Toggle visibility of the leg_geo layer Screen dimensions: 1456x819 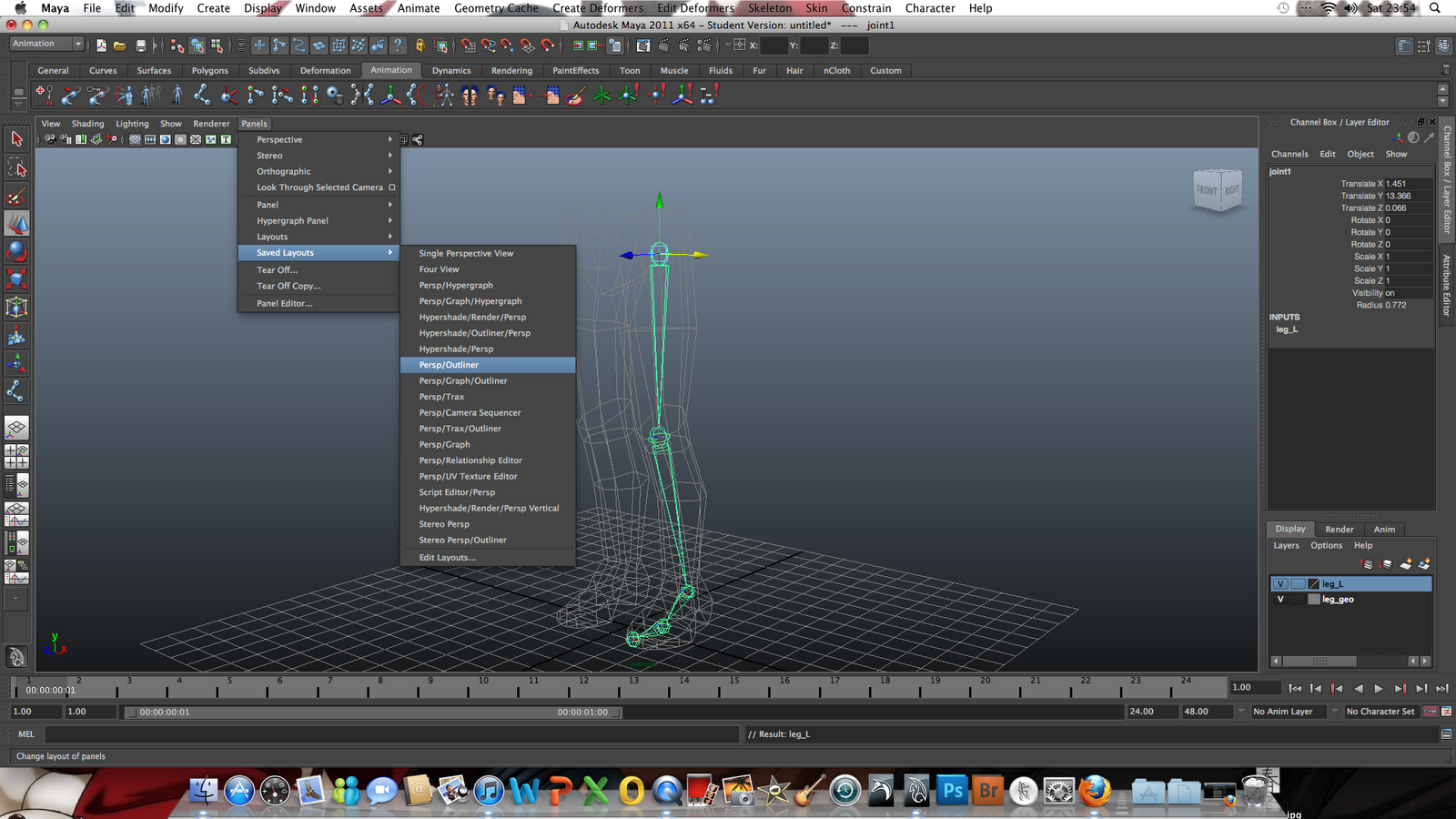click(1280, 599)
